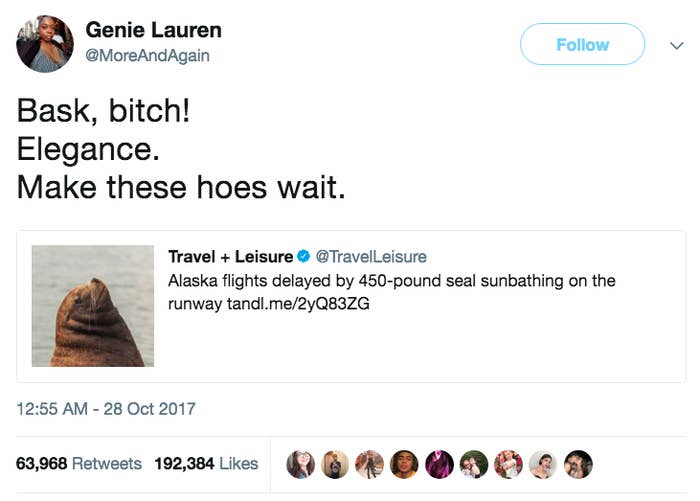Open the @MoreAndAgain handle
Viewport: 700px width, 501px height.
coord(147,55)
